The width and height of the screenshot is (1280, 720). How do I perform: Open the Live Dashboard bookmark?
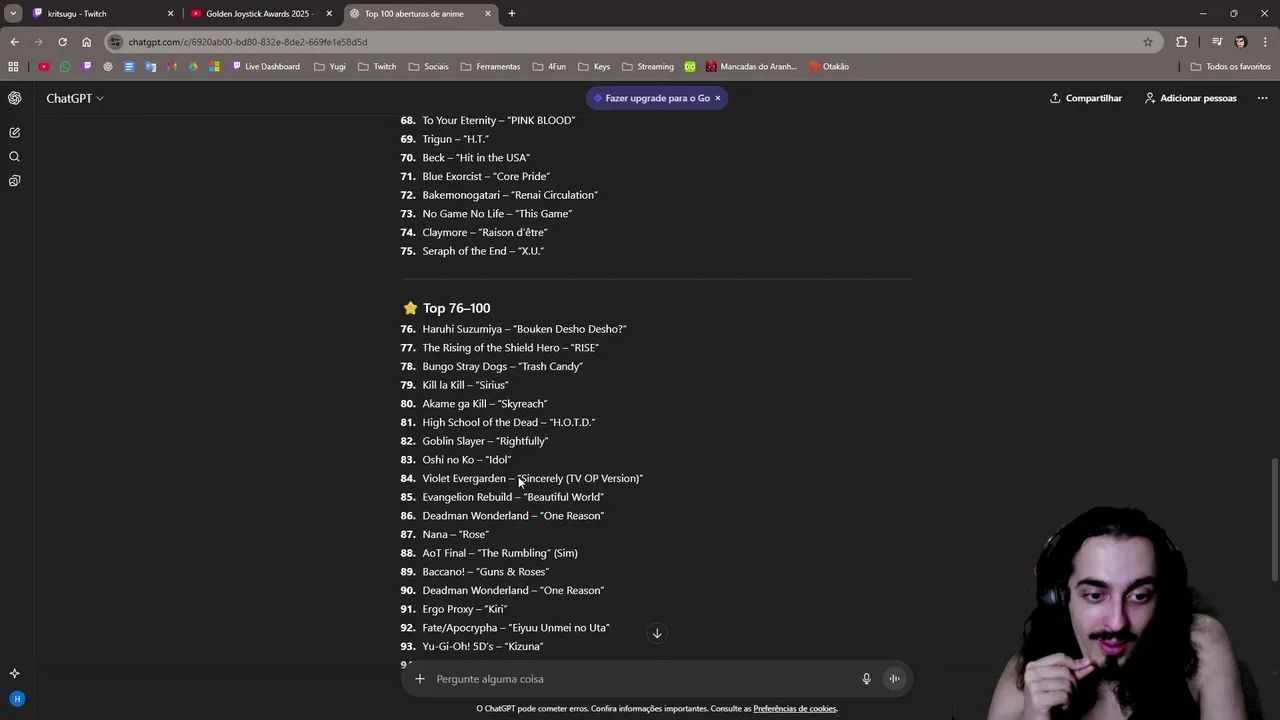[x=266, y=67]
